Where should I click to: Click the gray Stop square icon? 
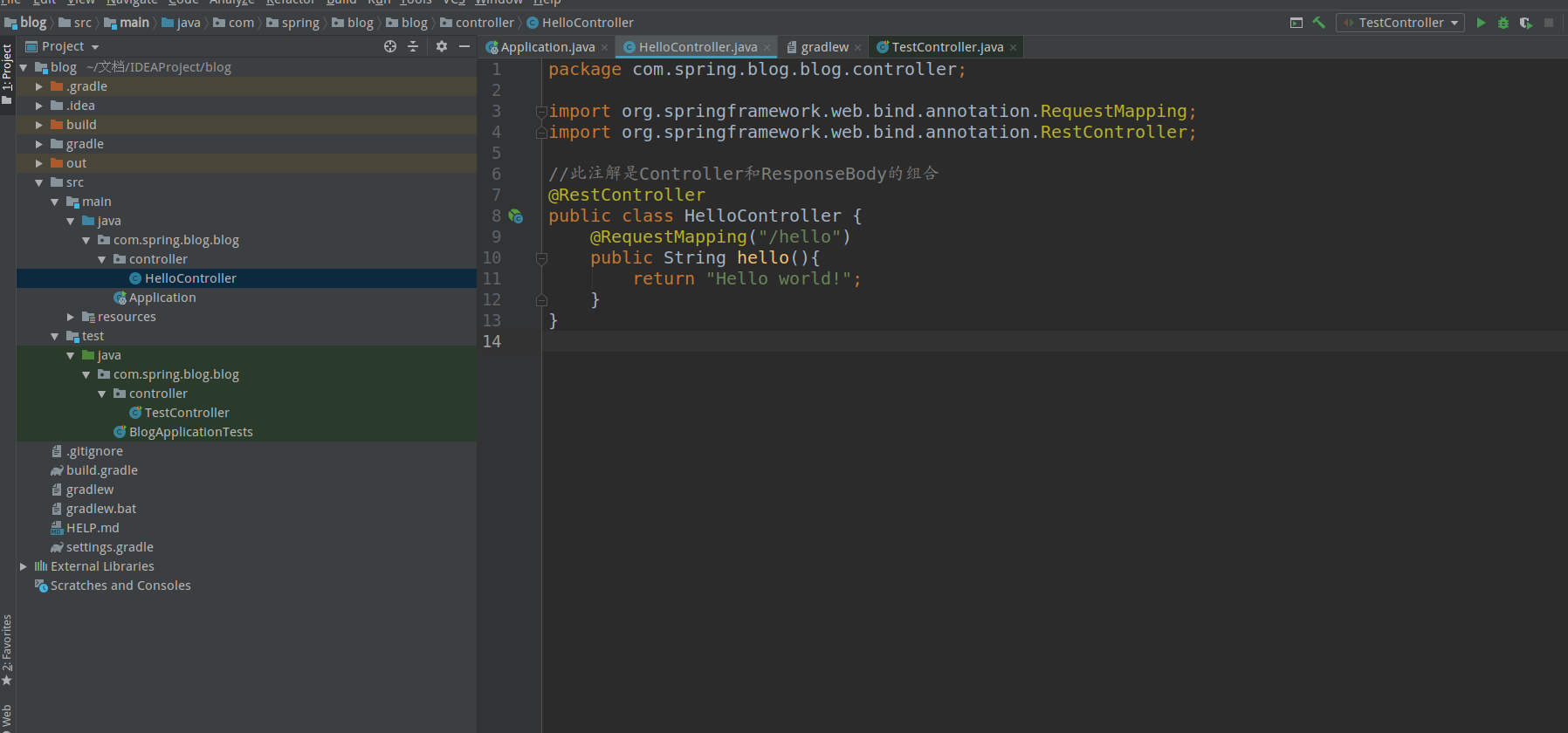pos(1549,23)
